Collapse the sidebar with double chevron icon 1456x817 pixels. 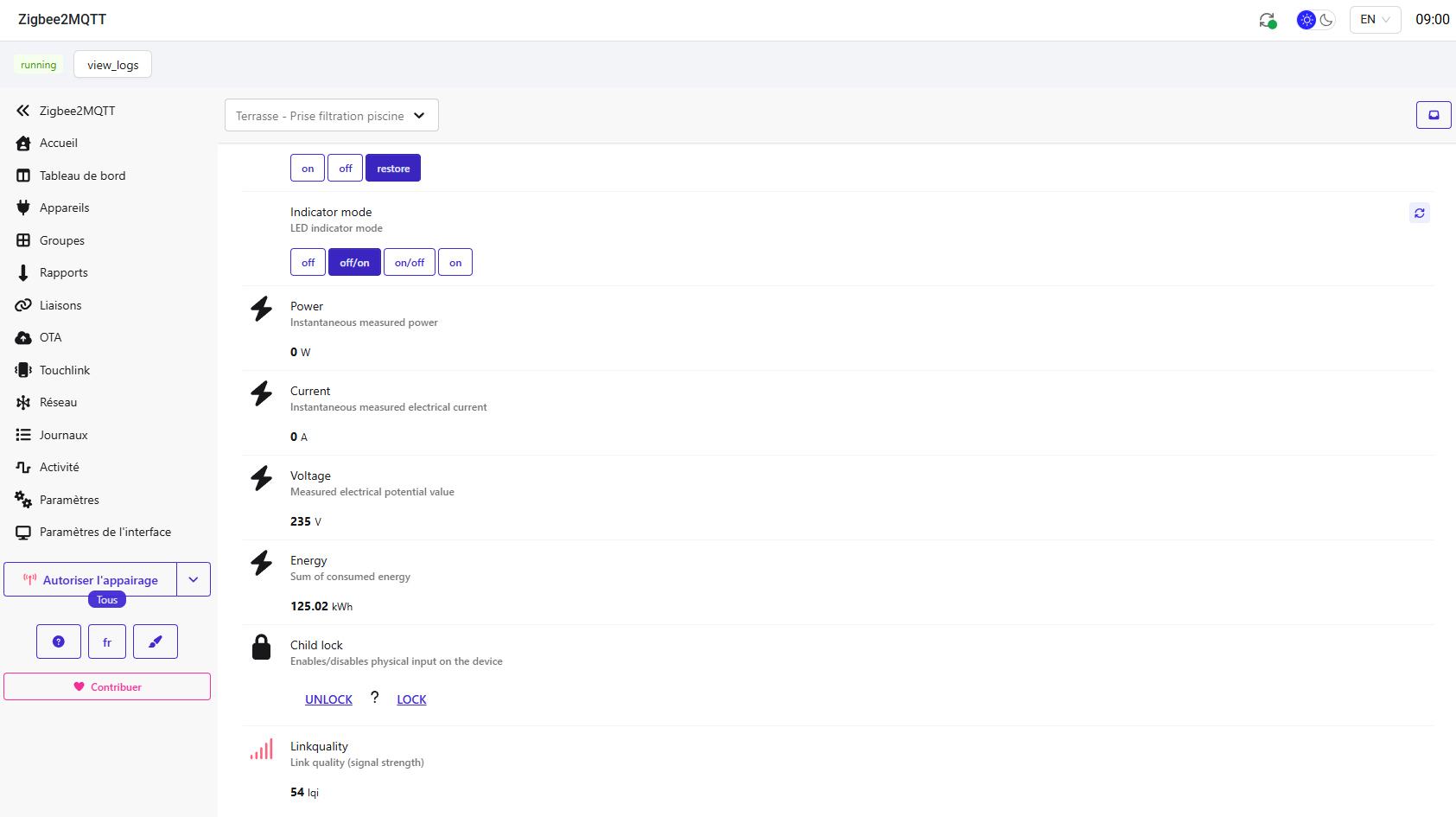(x=23, y=111)
